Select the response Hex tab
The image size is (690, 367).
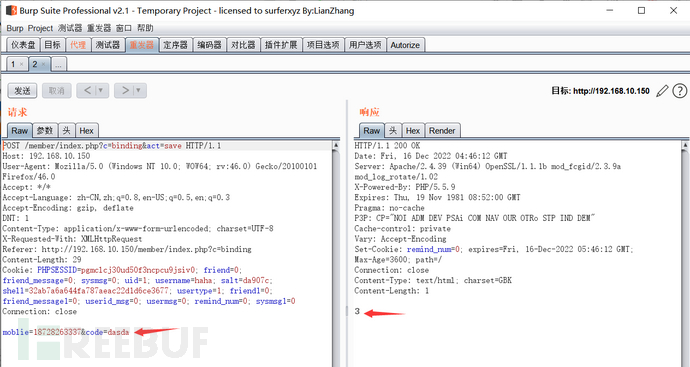(x=413, y=130)
